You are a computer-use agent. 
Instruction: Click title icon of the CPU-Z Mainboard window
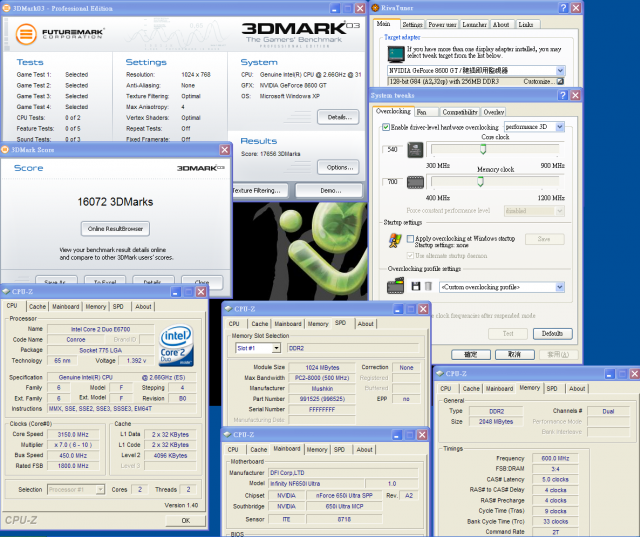pos(227,435)
